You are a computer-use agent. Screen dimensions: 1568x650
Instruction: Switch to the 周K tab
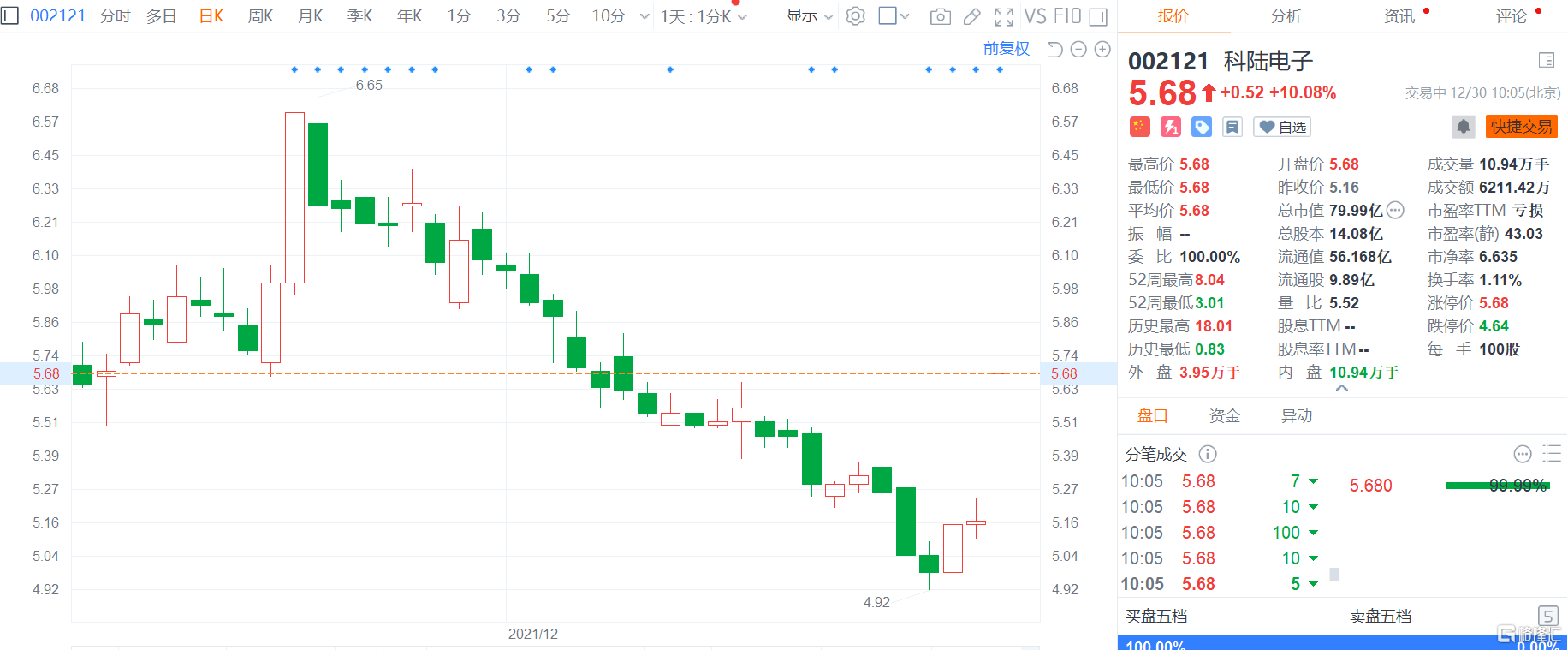260,16
